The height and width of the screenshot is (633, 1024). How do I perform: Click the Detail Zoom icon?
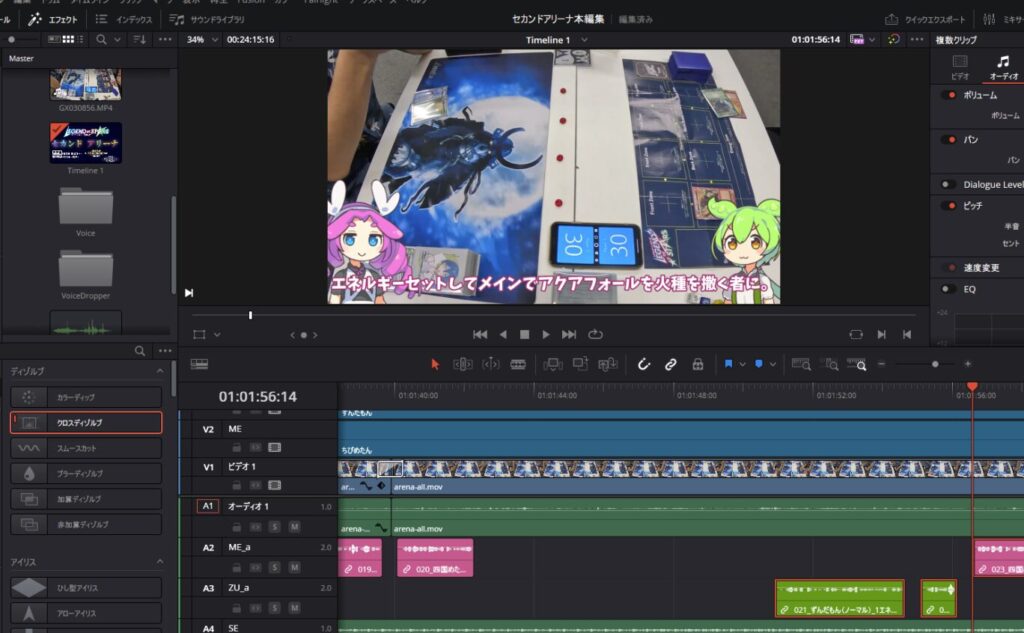tap(829, 364)
